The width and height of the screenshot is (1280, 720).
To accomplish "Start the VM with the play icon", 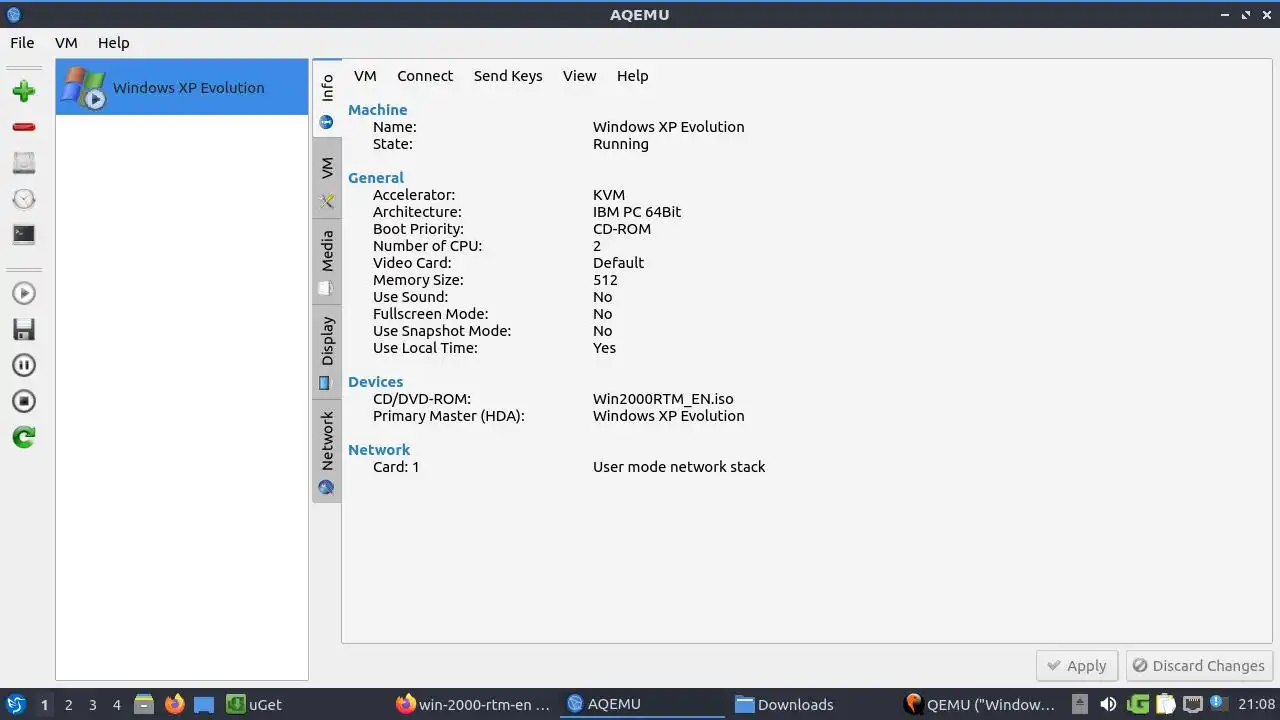I will pyautogui.click(x=24, y=293).
